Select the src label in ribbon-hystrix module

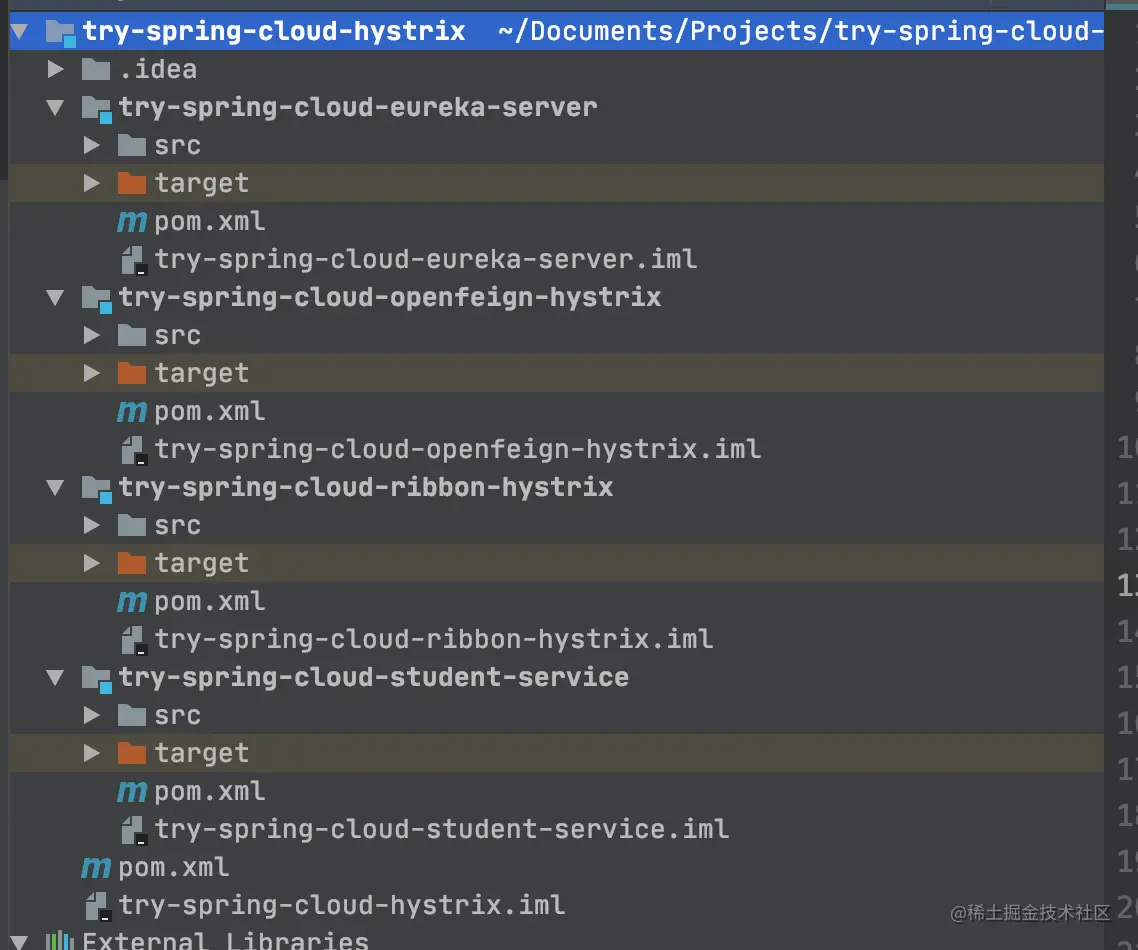pyautogui.click(x=178, y=525)
